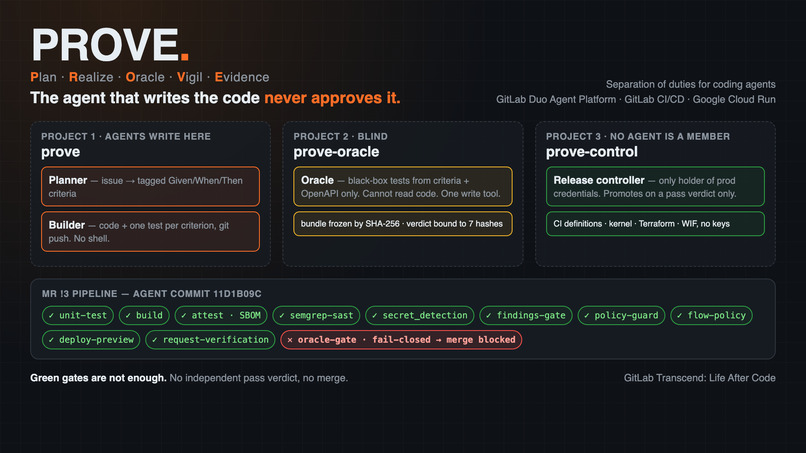Viewport: 806px width, 453px height.
Task: Click the red oracle-gate fail-closed badge
Action: [x=401, y=339]
